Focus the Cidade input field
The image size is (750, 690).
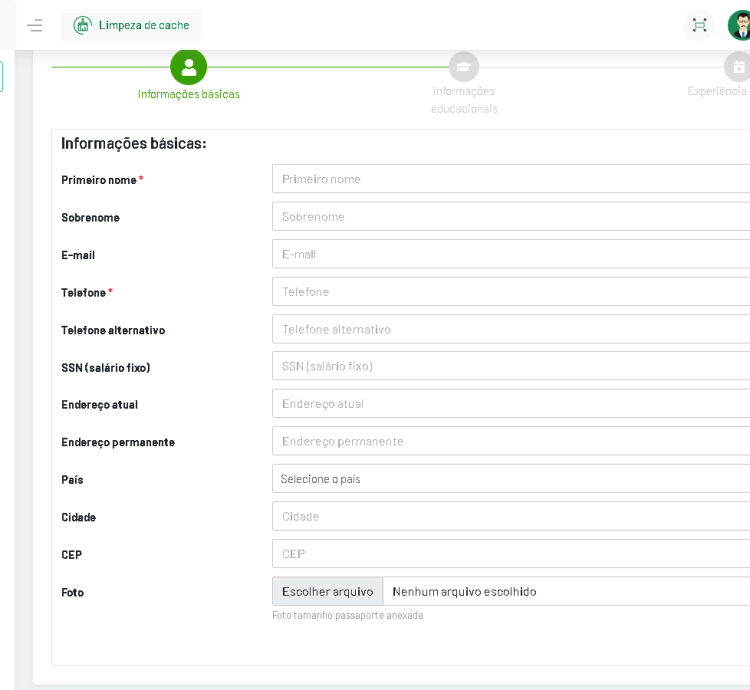[x=510, y=516]
